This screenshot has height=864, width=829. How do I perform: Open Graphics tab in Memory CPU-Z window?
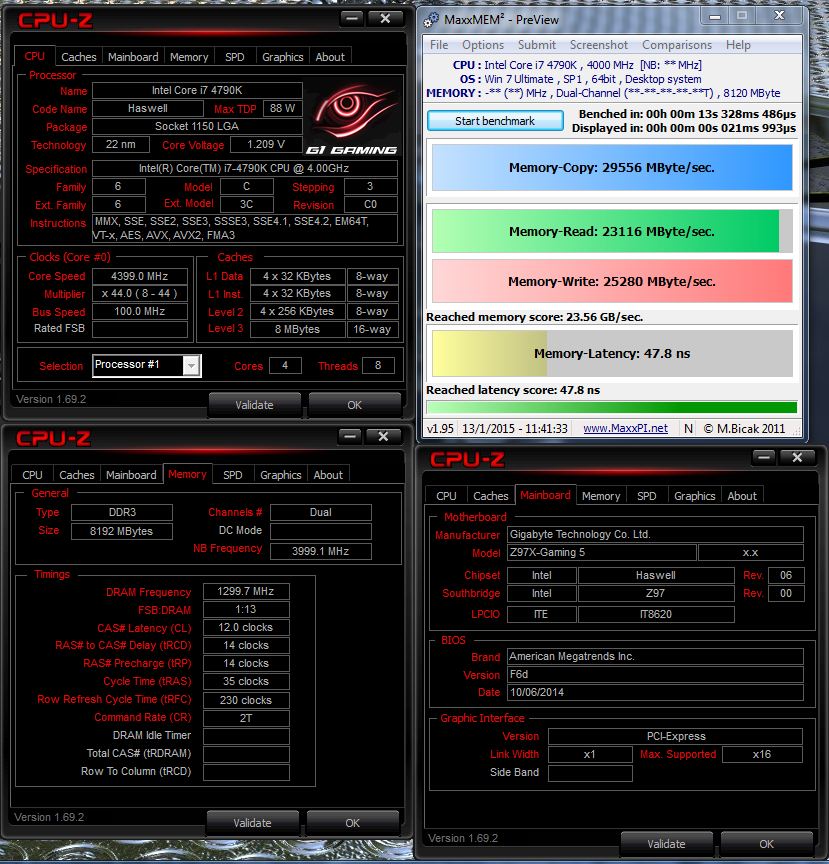tap(281, 474)
